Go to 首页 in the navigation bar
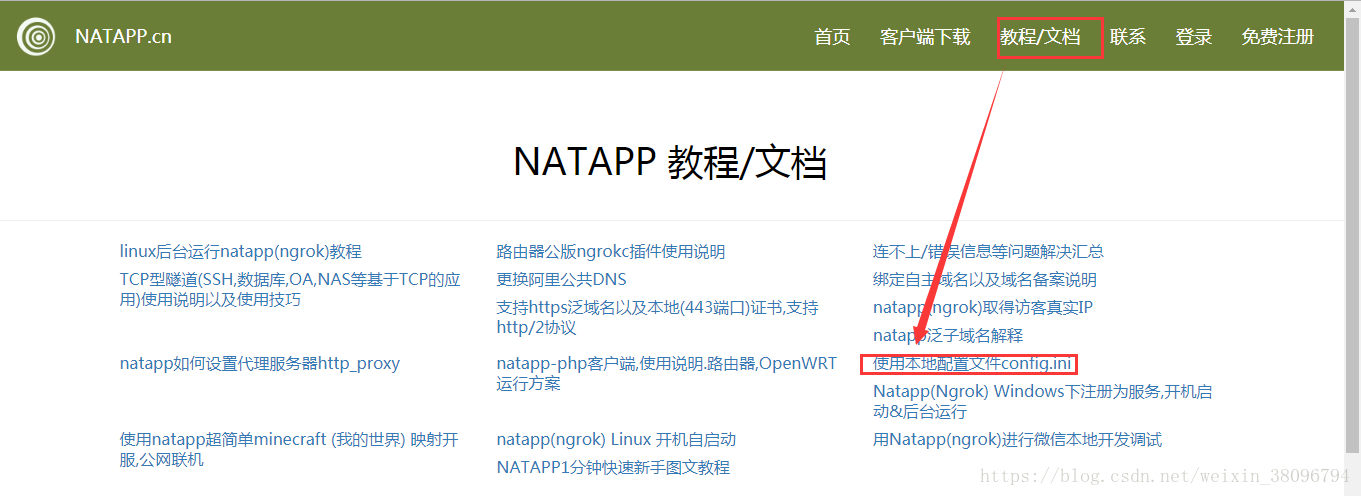The height and width of the screenshot is (496, 1361). click(832, 37)
